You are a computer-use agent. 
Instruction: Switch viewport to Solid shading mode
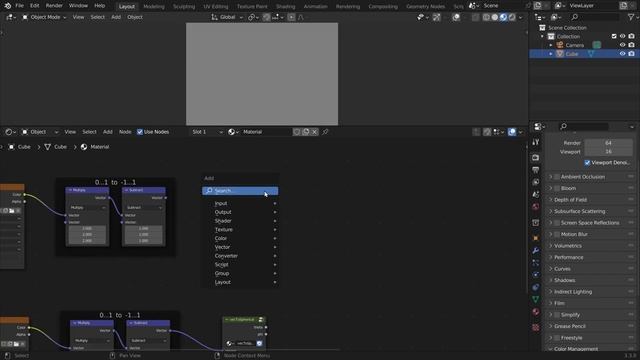click(495, 17)
